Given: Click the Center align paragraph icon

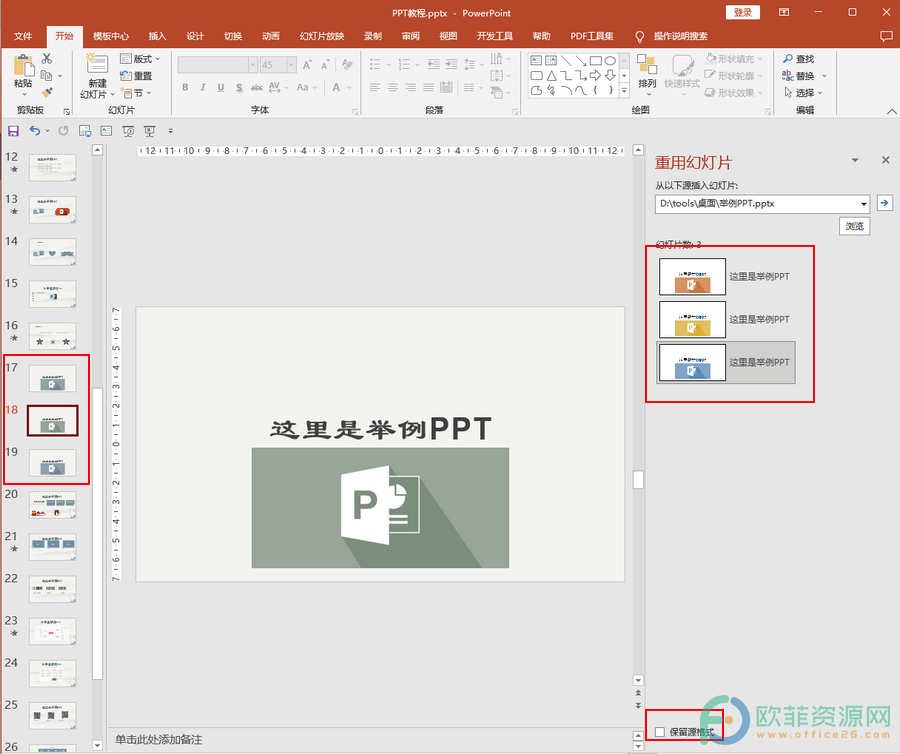Looking at the screenshot, I should pos(393,87).
